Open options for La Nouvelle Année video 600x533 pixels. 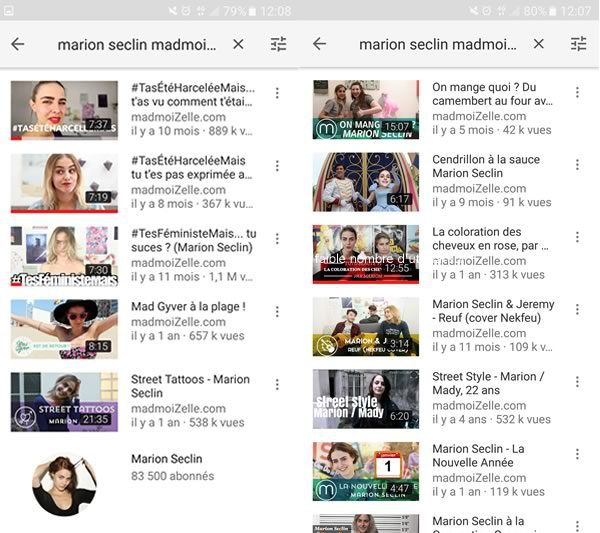(577, 454)
